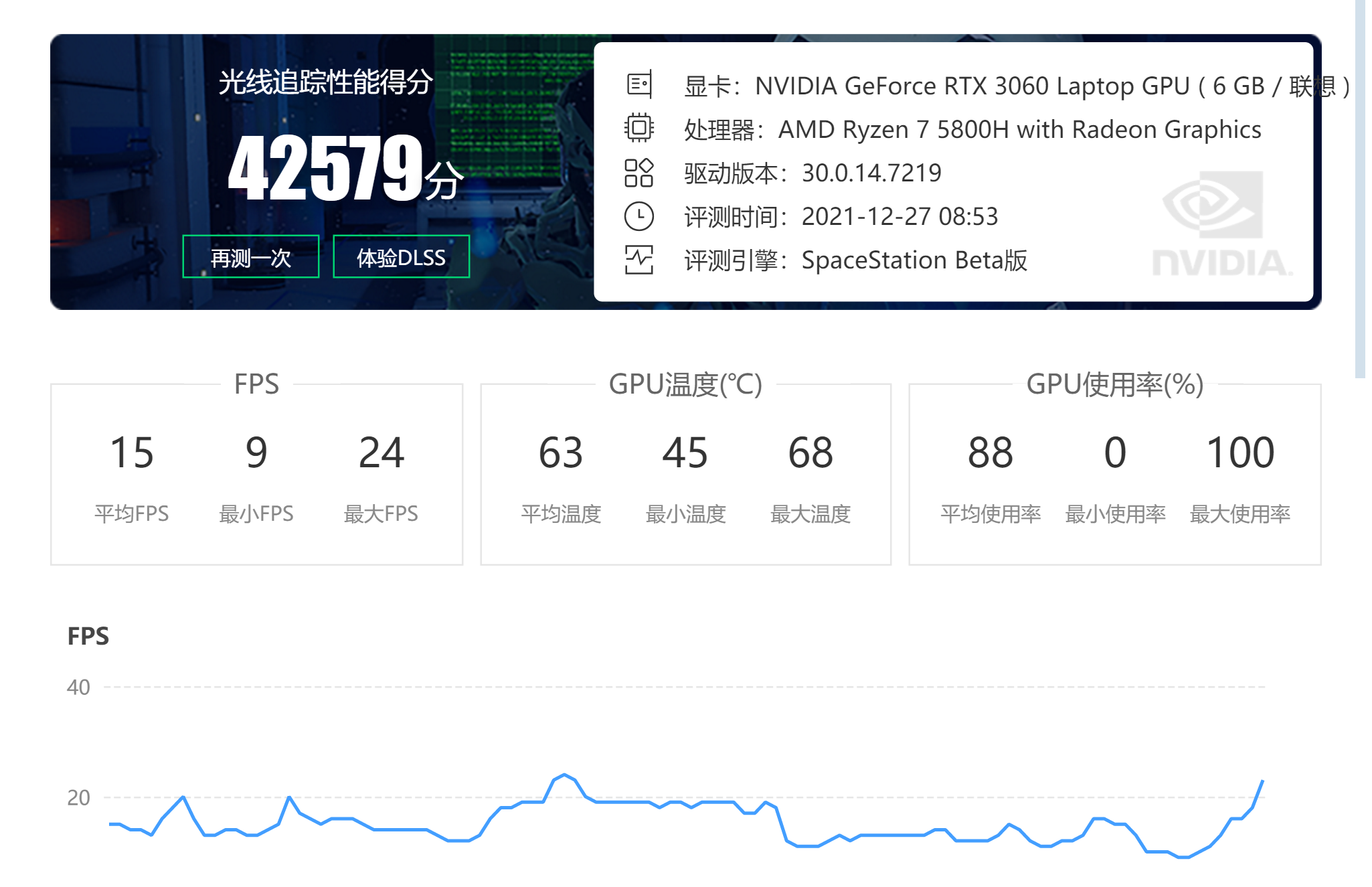Click the 最小FPS label
The width and height of the screenshot is (1372, 887).
point(256,513)
